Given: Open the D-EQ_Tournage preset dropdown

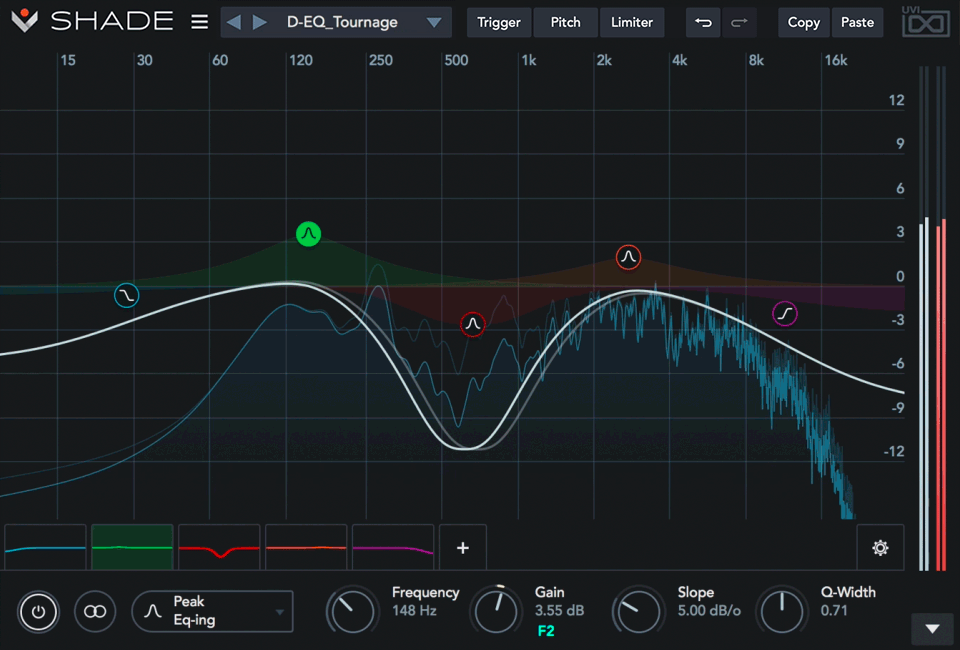Looking at the screenshot, I should click(433, 22).
